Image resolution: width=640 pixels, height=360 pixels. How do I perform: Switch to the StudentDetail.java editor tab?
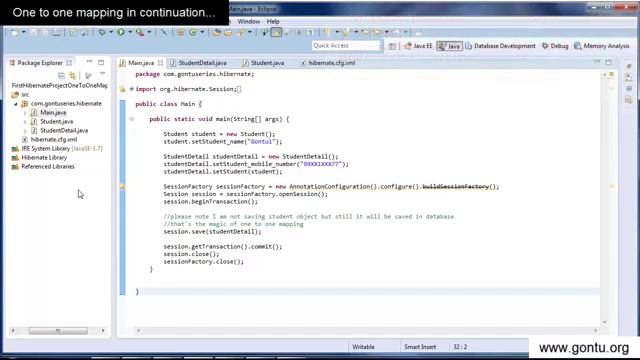(x=198, y=63)
